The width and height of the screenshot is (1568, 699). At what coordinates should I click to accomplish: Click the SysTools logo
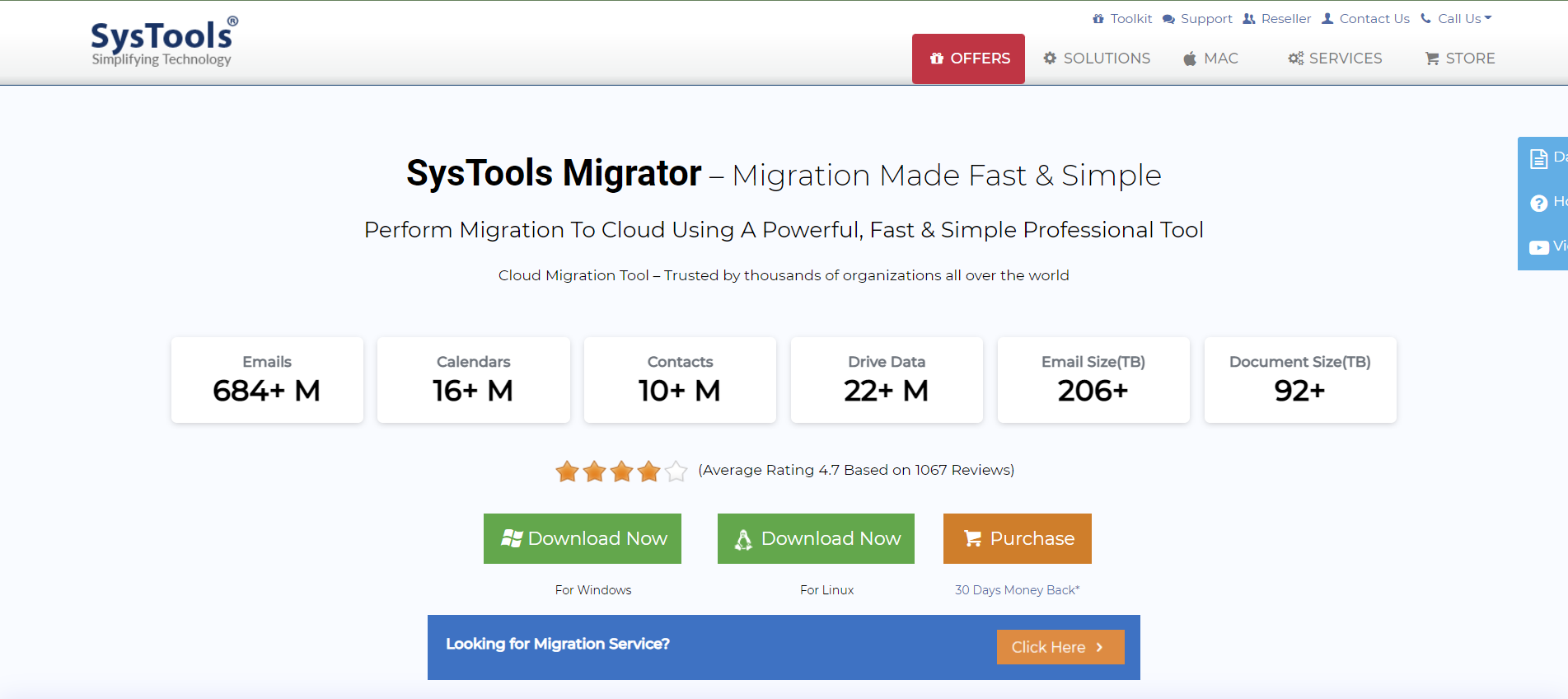coord(164,41)
